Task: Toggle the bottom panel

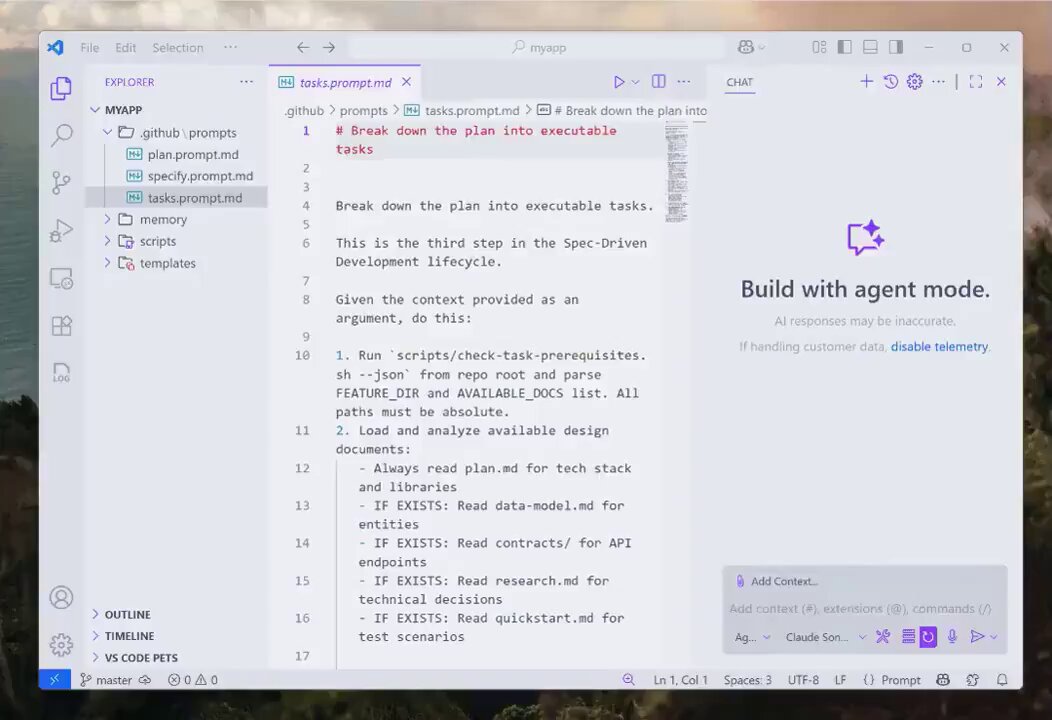Action: coord(870,47)
